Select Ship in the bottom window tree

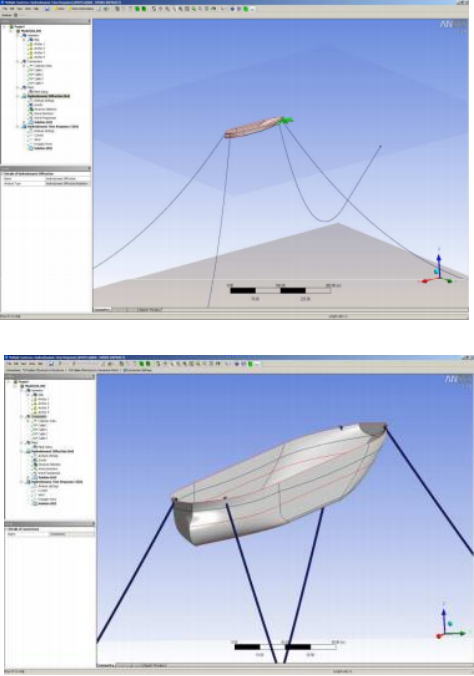(41, 394)
